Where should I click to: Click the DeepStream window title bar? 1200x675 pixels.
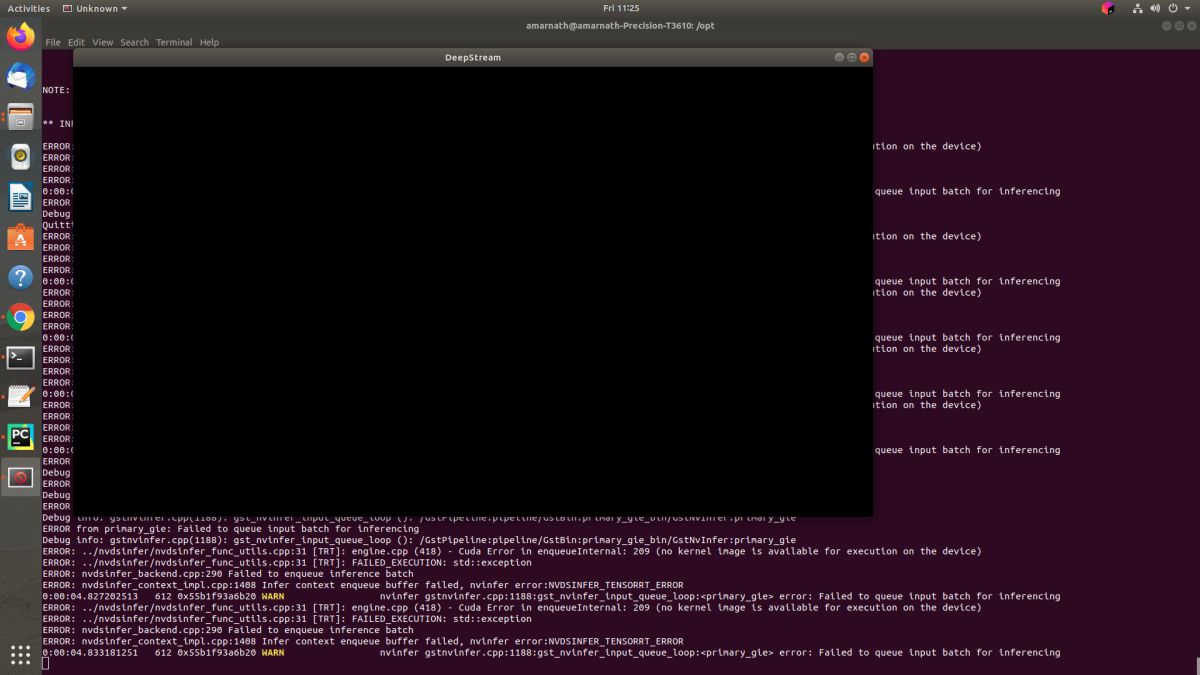click(473, 57)
